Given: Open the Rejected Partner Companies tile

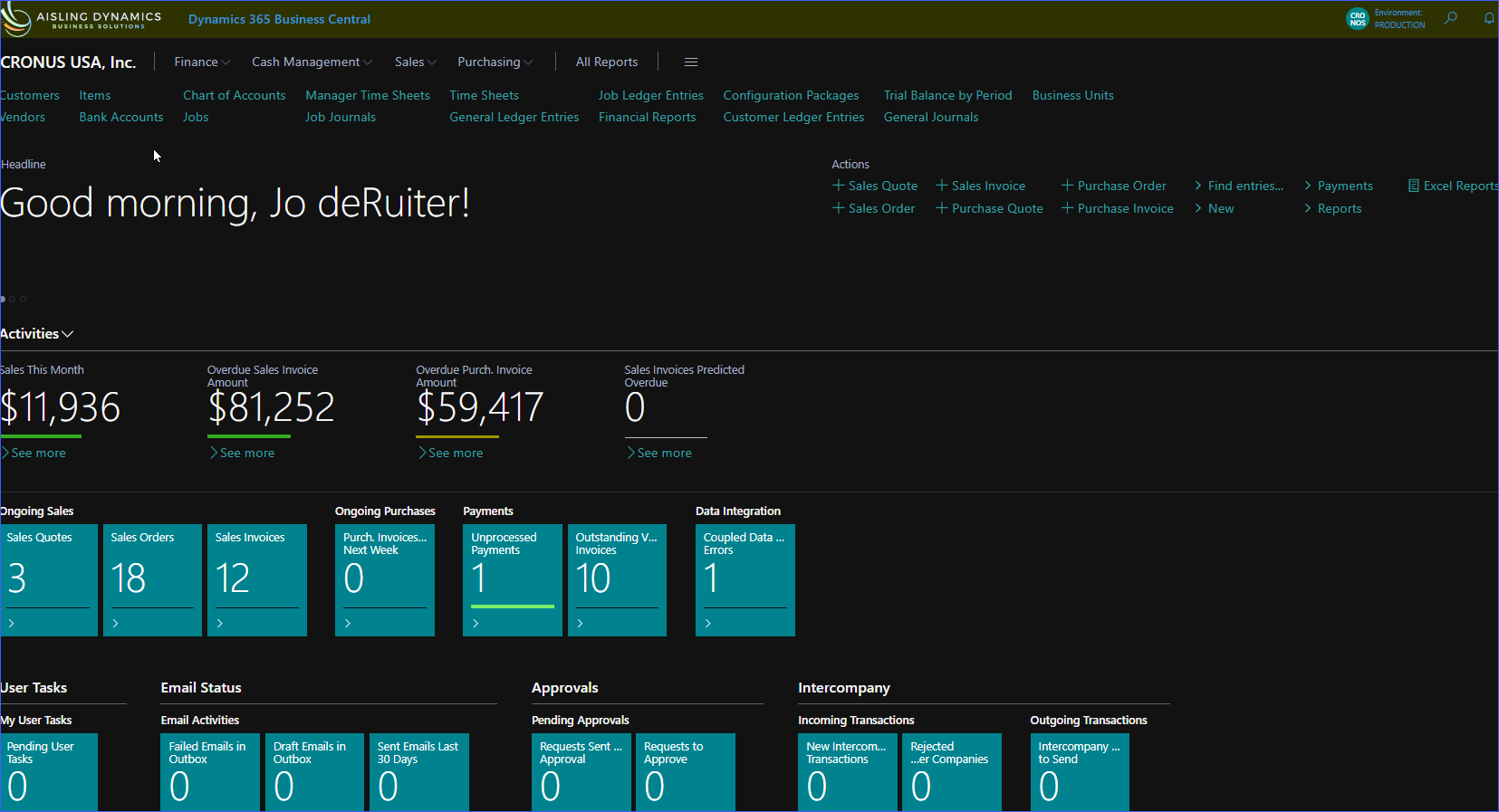Looking at the screenshot, I should [952, 772].
